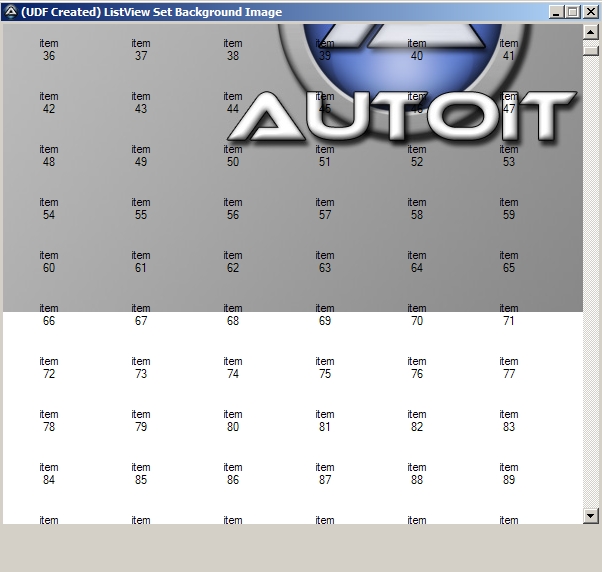Click list entry item 80
The width and height of the screenshot is (602, 572).
tap(233, 421)
